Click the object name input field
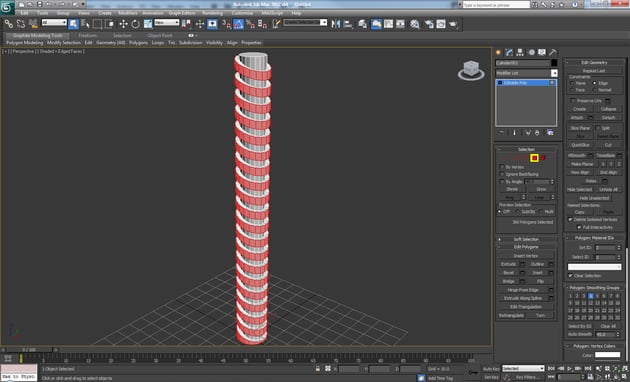Image resolution: width=630 pixels, height=382 pixels. pos(522,63)
